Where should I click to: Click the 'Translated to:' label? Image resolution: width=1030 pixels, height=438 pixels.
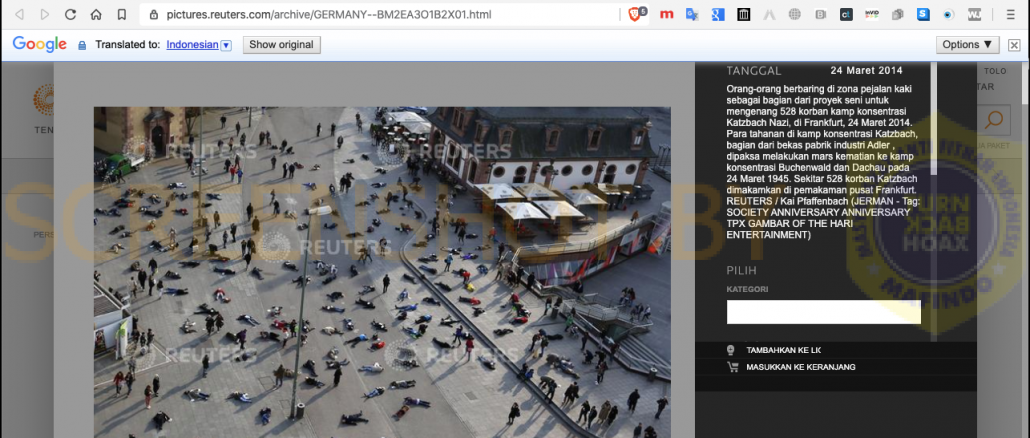tap(127, 45)
